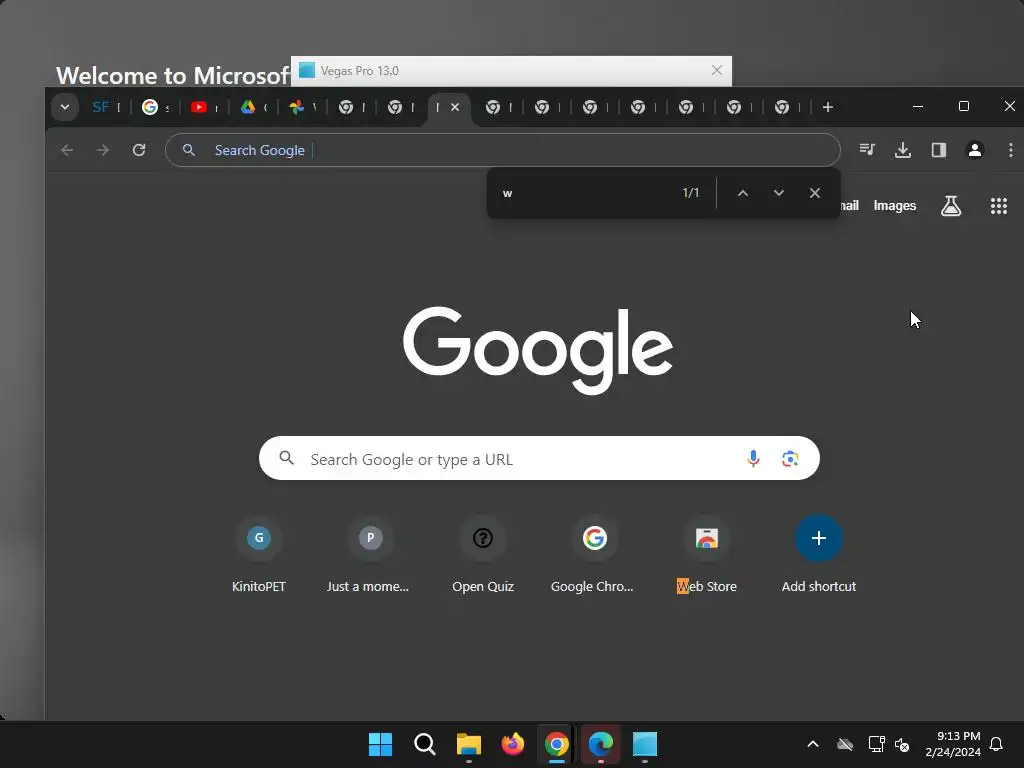Screen dimensions: 1024x768
Task: Switch to the Google tab
Action: 155,107
